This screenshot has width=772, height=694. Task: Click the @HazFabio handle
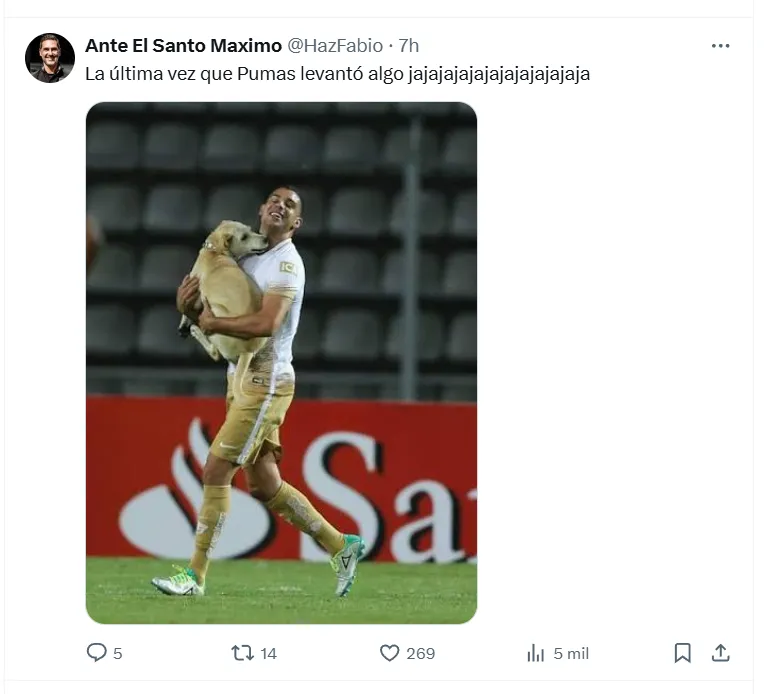tap(335, 46)
